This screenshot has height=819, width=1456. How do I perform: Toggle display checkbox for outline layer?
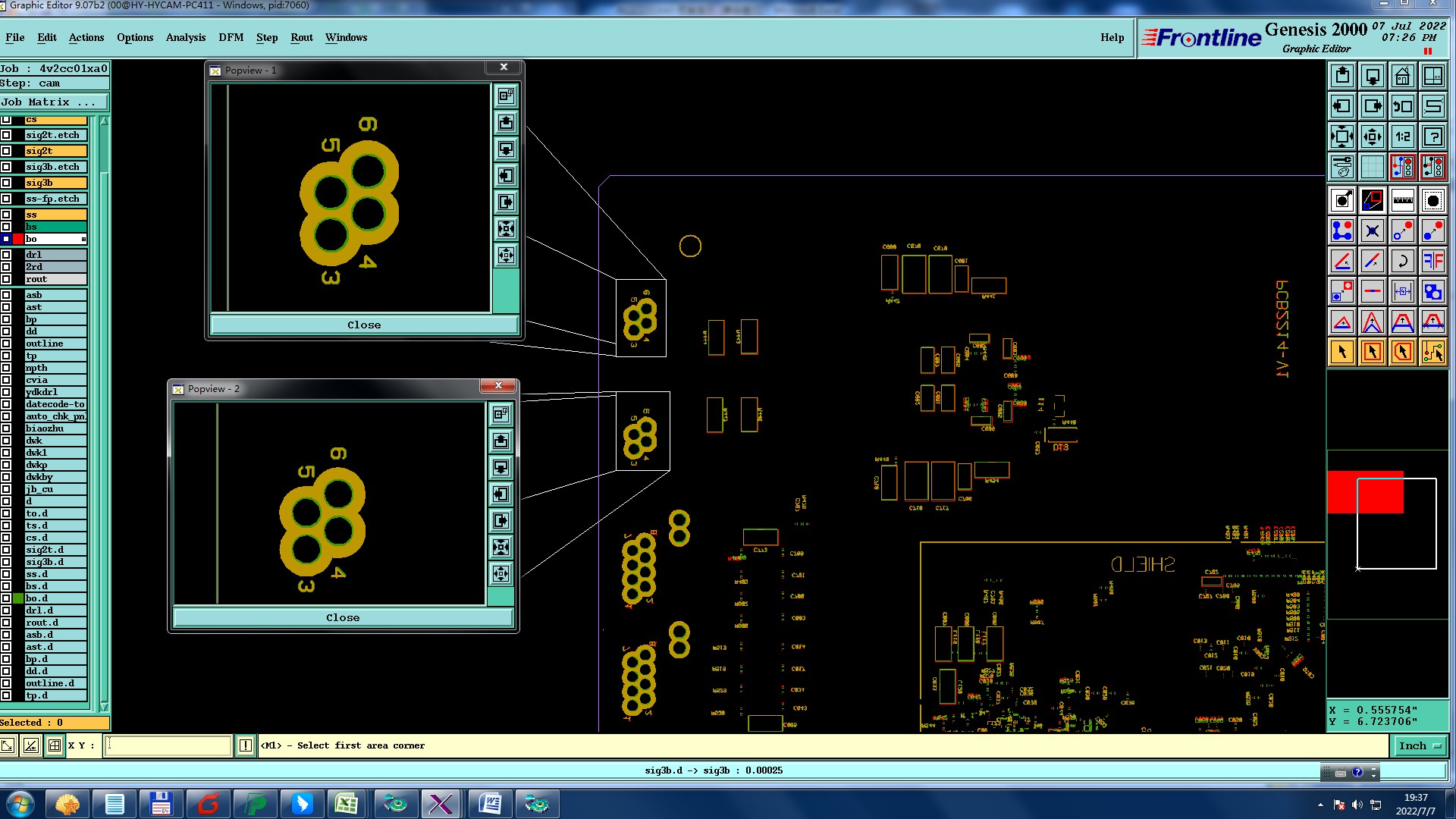tap(6, 344)
